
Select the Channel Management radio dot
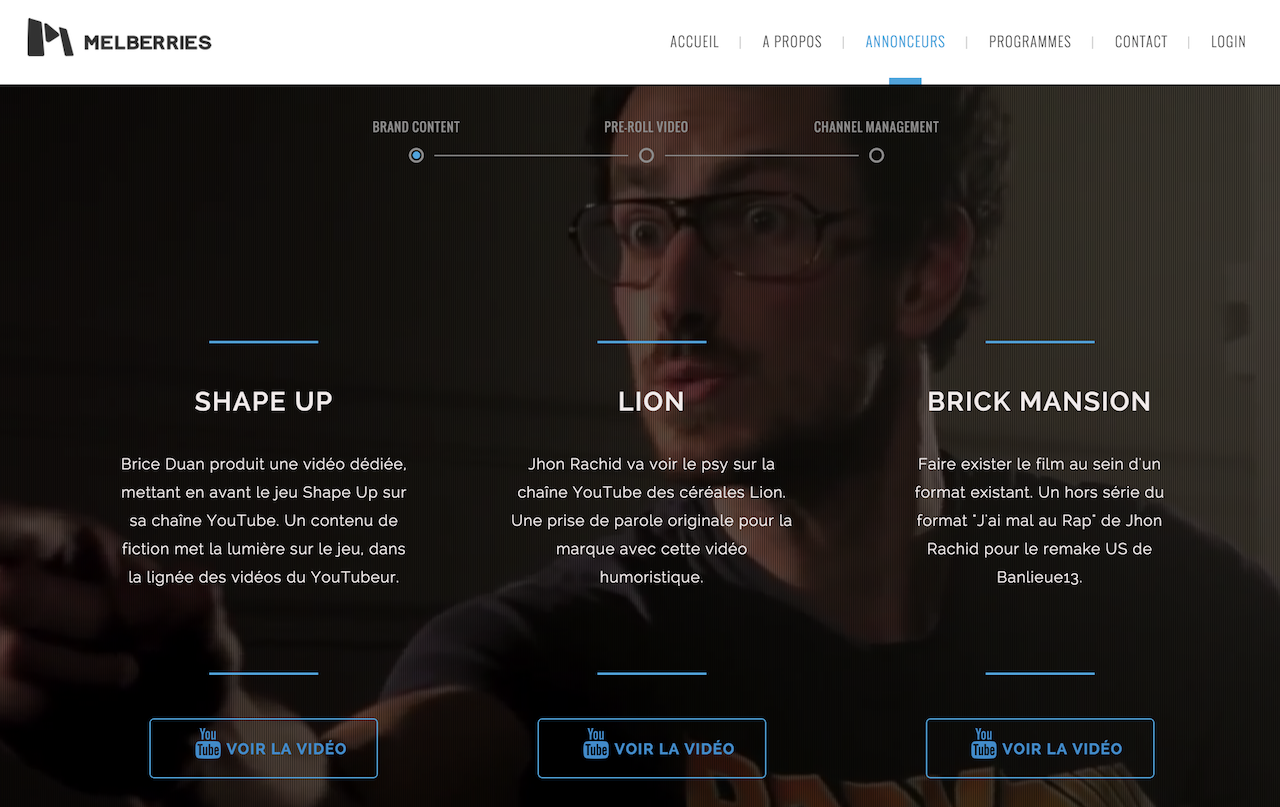coord(876,155)
